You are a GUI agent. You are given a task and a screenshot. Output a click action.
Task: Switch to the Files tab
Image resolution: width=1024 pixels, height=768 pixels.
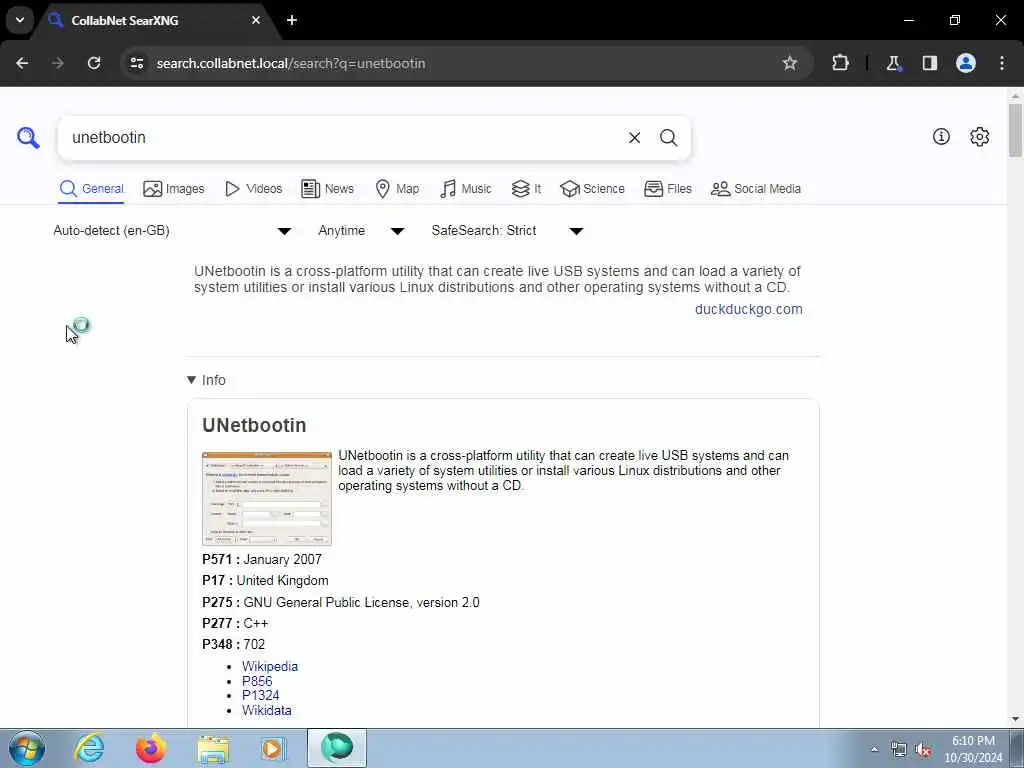point(667,189)
